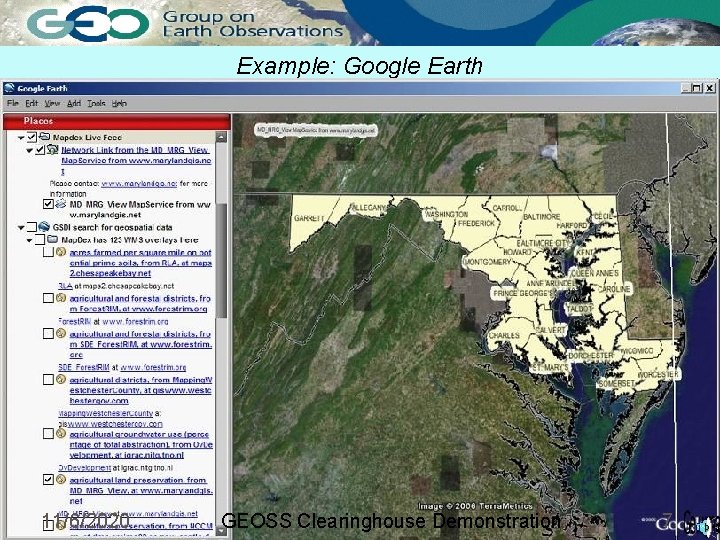Viewport: 720px width, 540px height.
Task: Open agricultural groundwater use layer link
Action: [x=141, y=444]
